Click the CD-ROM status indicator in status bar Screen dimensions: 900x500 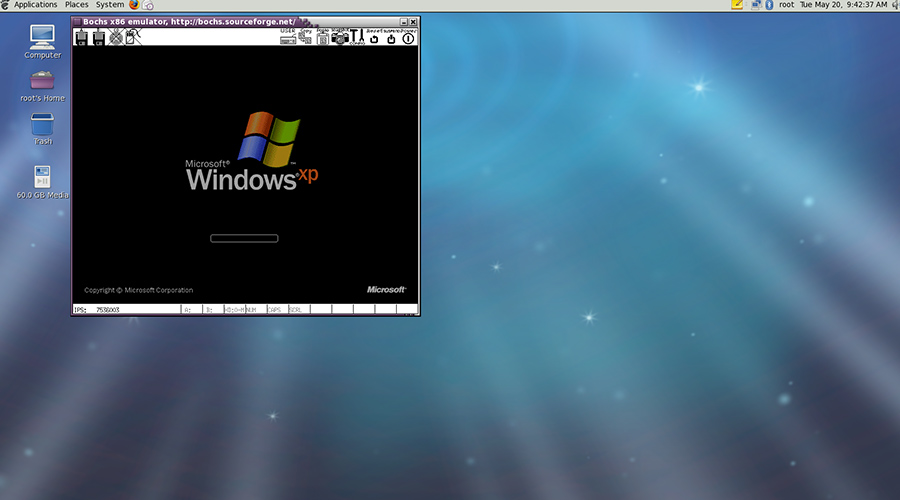235,309
